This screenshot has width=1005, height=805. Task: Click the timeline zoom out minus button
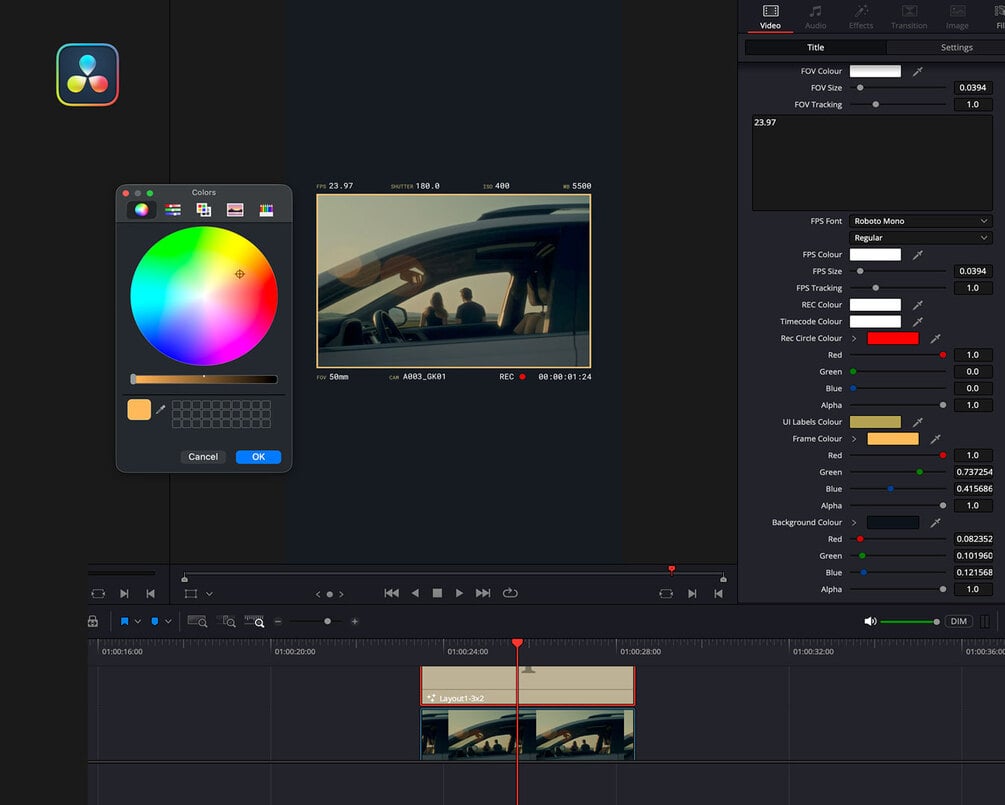point(278,621)
